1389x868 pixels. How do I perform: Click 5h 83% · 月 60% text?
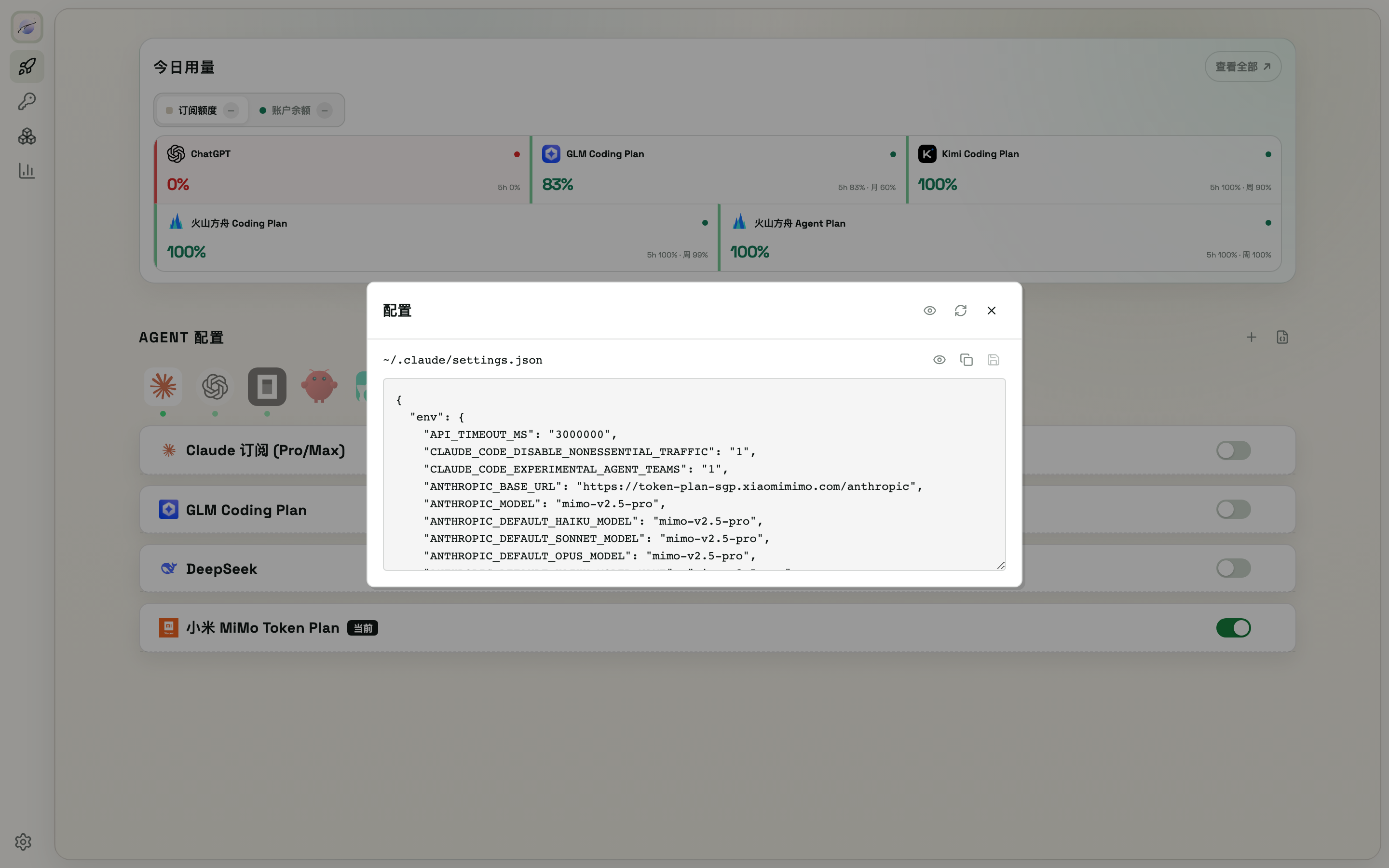(867, 188)
